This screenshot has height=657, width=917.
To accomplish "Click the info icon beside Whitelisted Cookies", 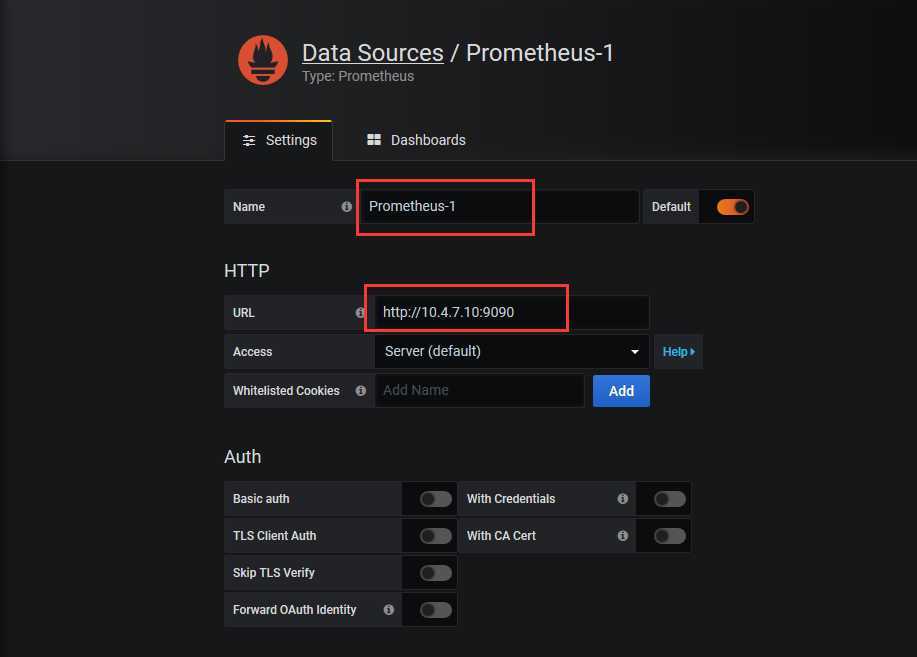I will 361,390.
